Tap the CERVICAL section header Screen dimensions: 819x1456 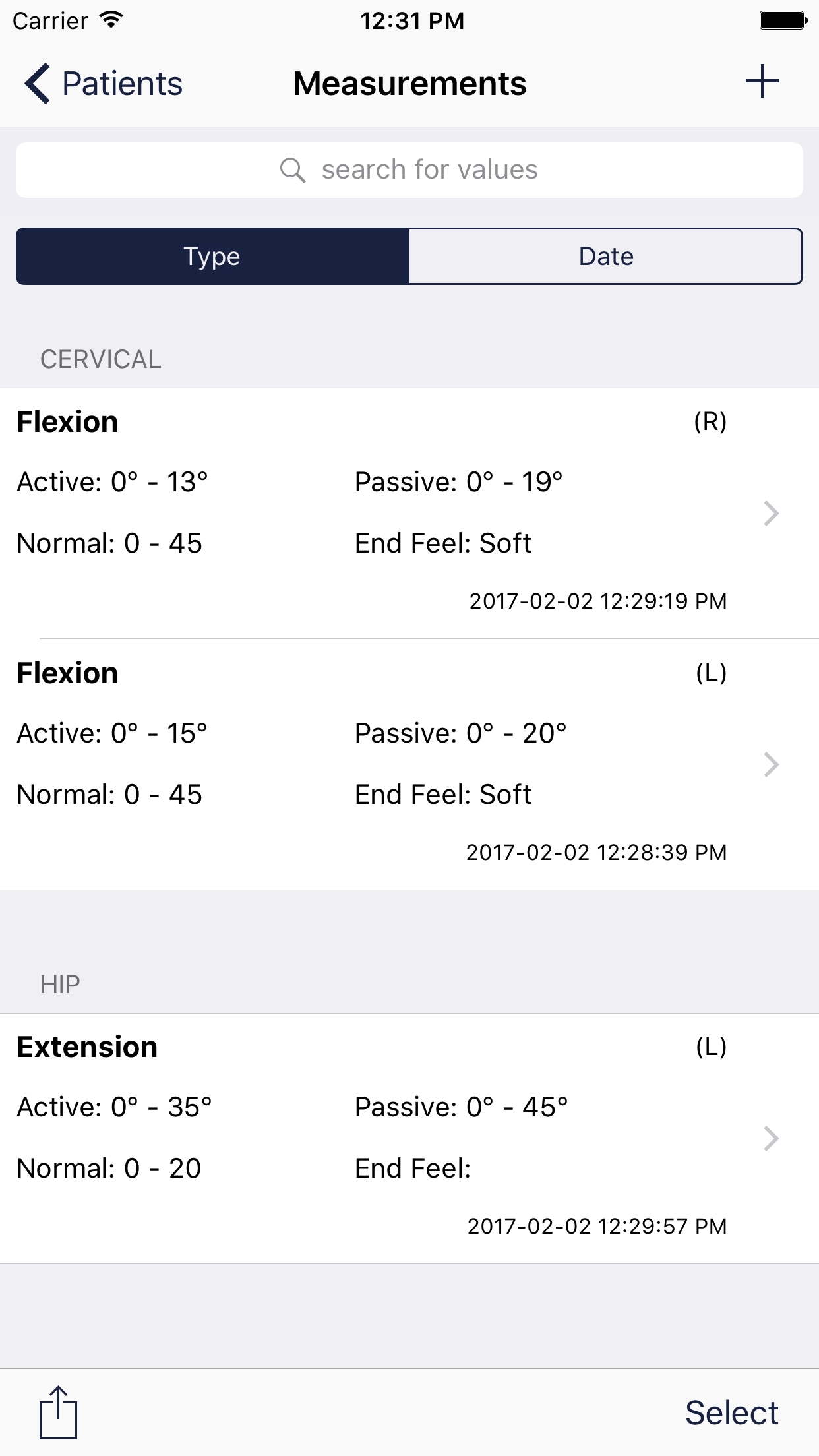click(x=101, y=359)
